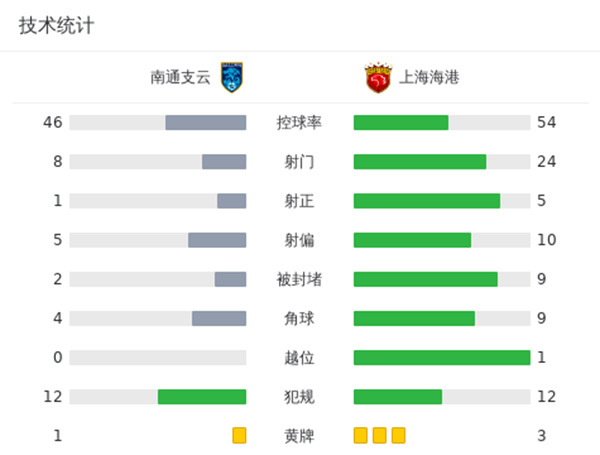Click Shanghai Port's leftmost yellow card icon
The height and width of the screenshot is (455, 600).
point(361,436)
